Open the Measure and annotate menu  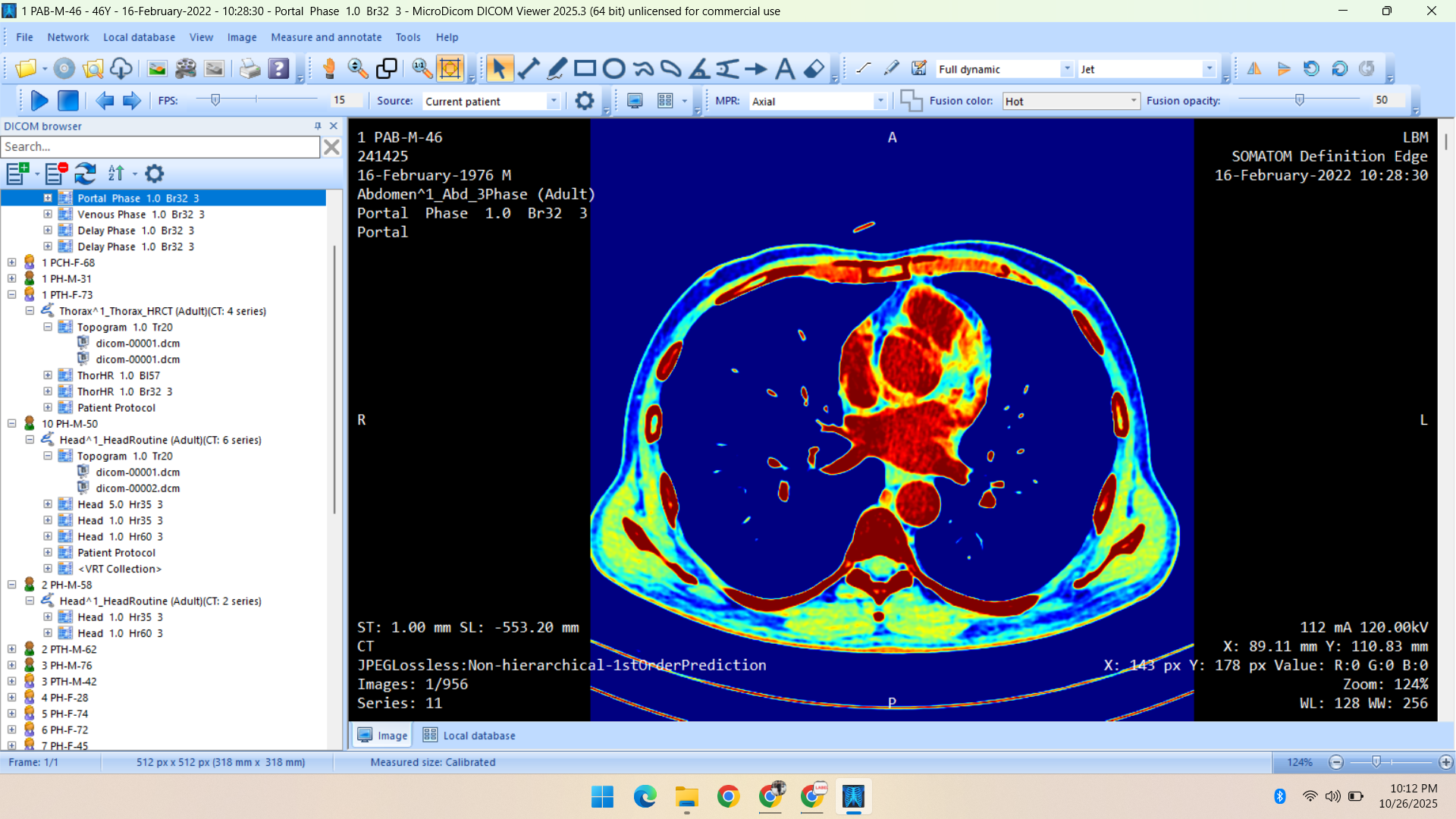pyautogui.click(x=326, y=37)
